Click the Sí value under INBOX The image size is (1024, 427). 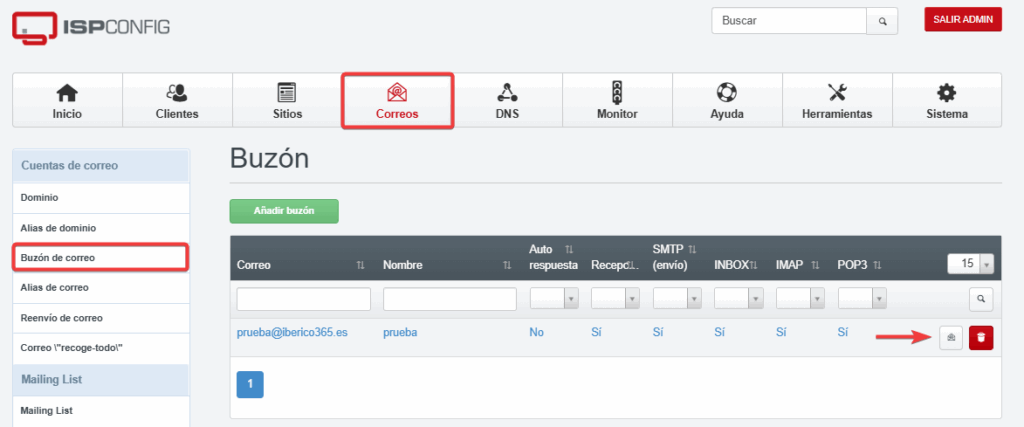[720, 332]
